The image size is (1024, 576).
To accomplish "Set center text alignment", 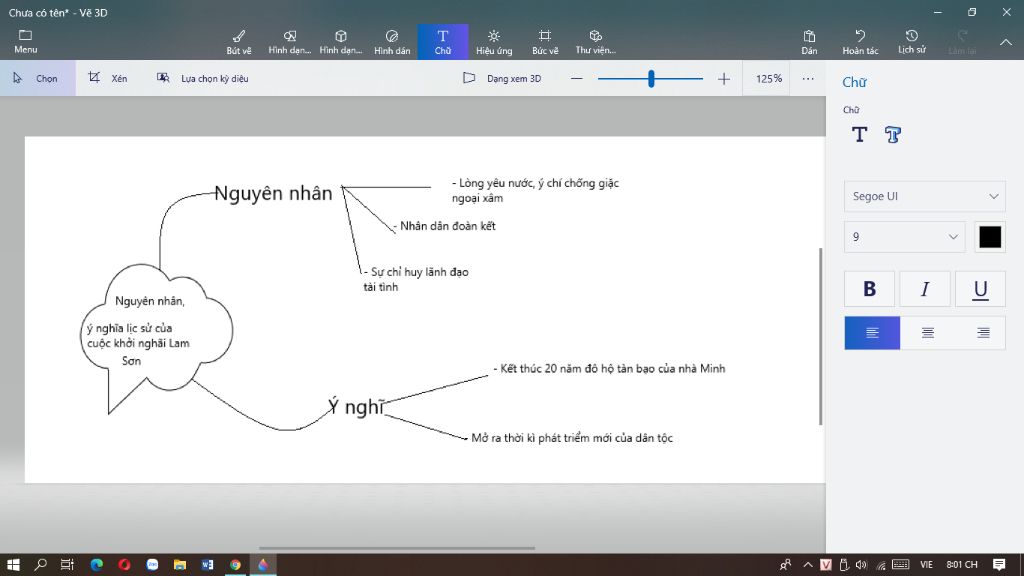I will (927, 333).
